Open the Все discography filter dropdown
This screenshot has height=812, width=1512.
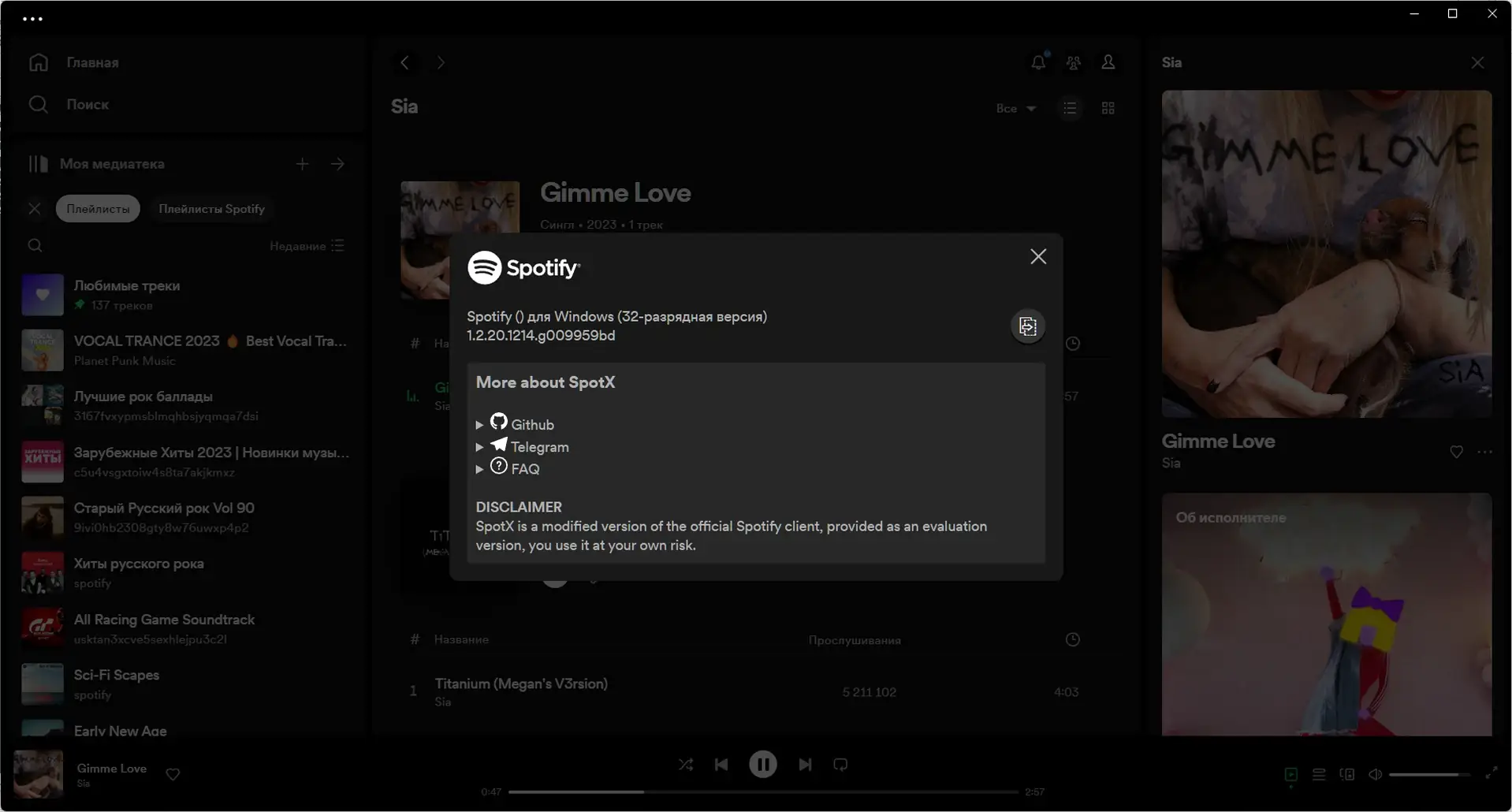(1015, 108)
